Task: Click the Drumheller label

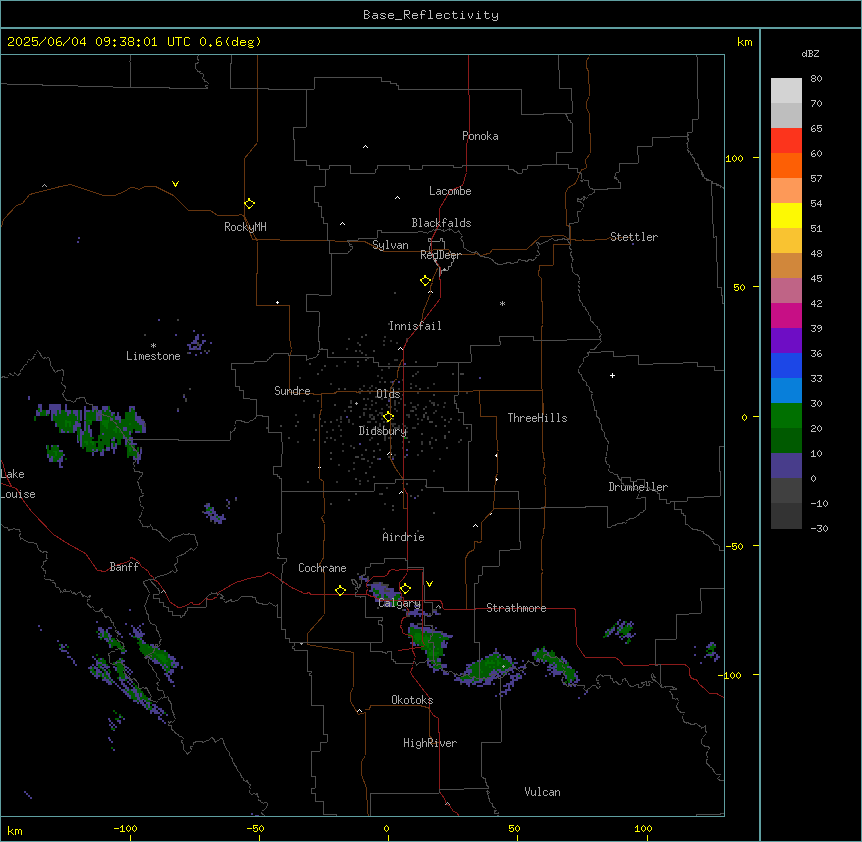Action: [638, 487]
